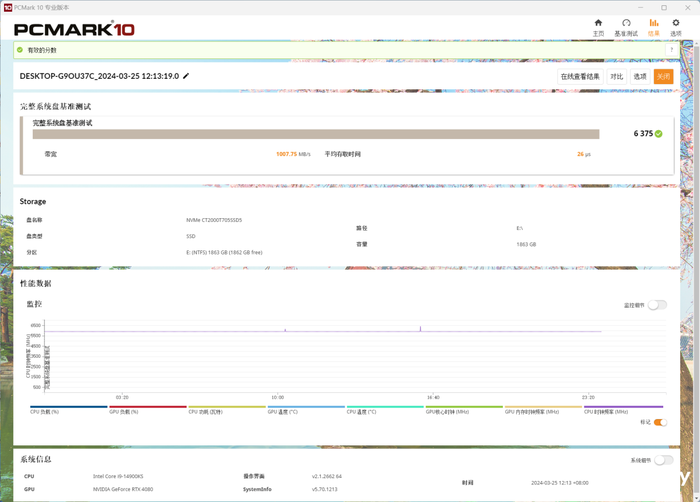
Task: Enable the 系统细节 switch
Action: click(x=663, y=460)
